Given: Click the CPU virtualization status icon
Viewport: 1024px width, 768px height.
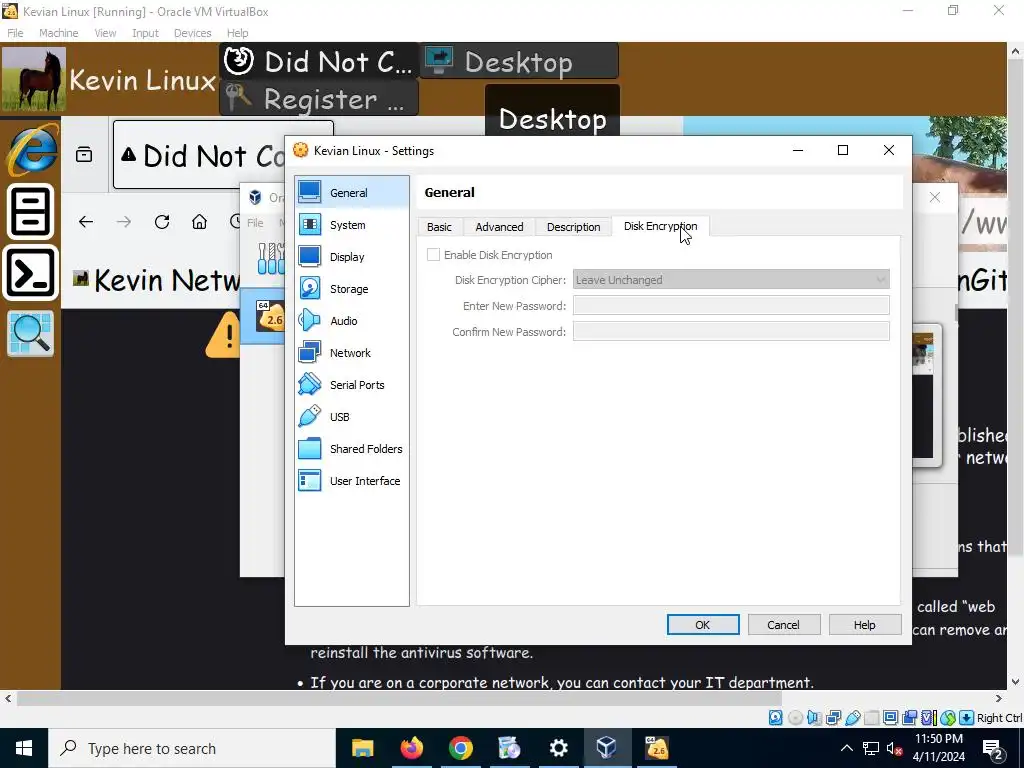Looking at the screenshot, I should click(928, 718).
